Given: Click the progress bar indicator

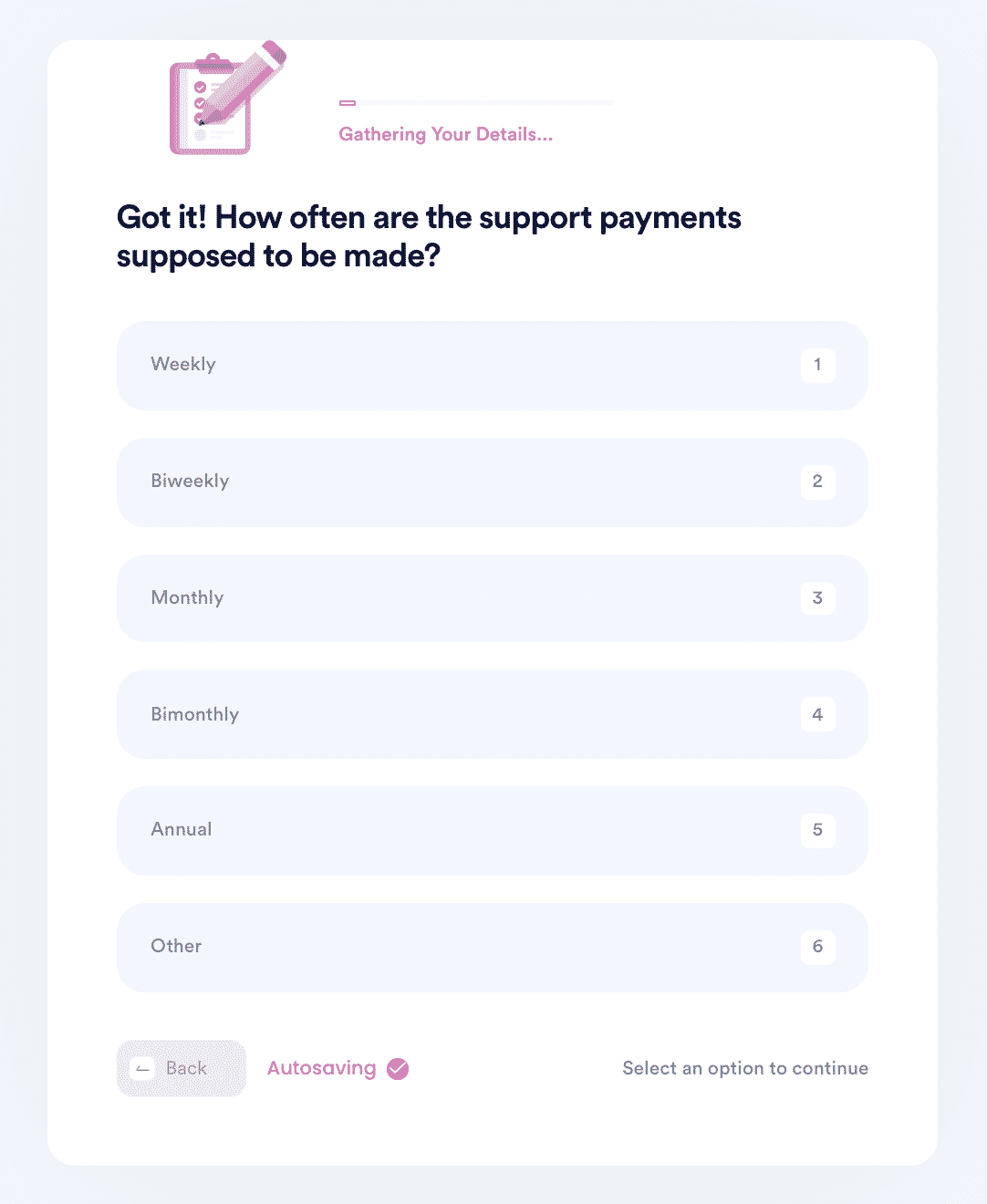Looking at the screenshot, I should point(475,103).
